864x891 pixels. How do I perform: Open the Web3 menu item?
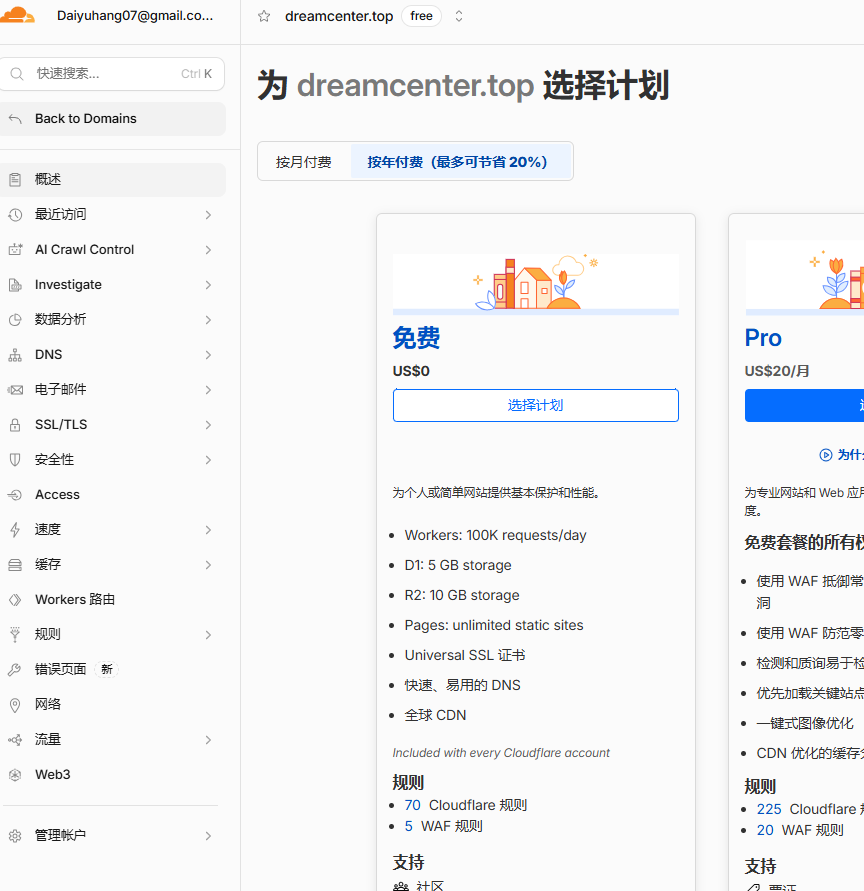(113, 775)
